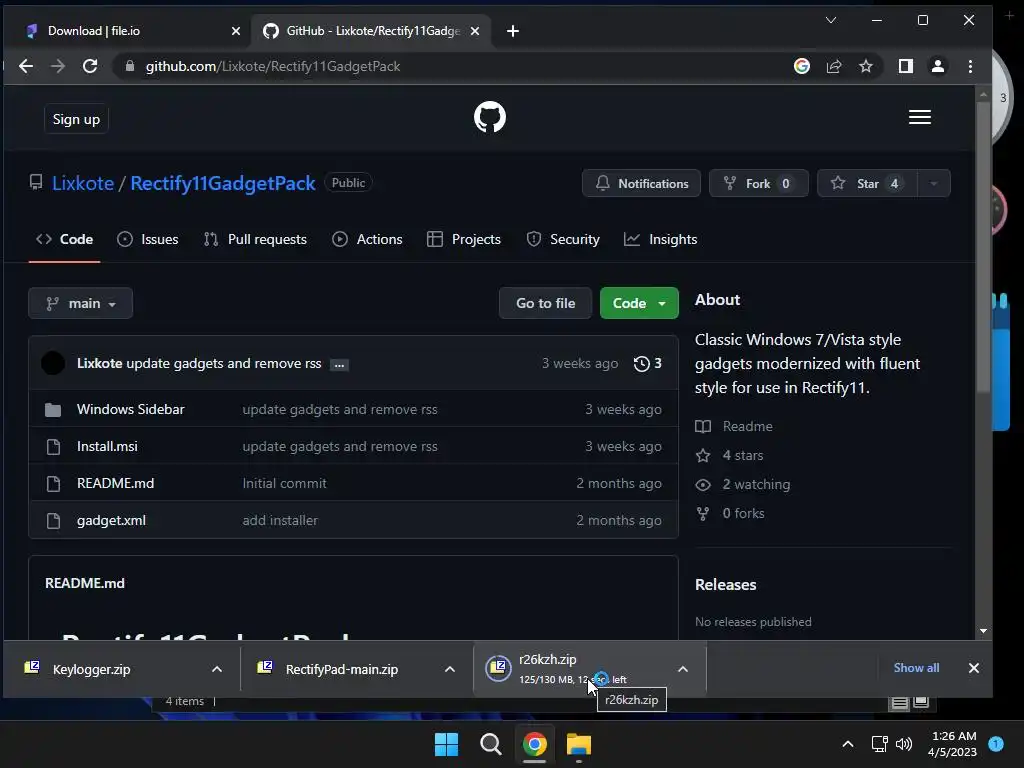Screen dimensions: 1024x768
Task: Reload the page with the refresh icon
Action: click(90, 66)
